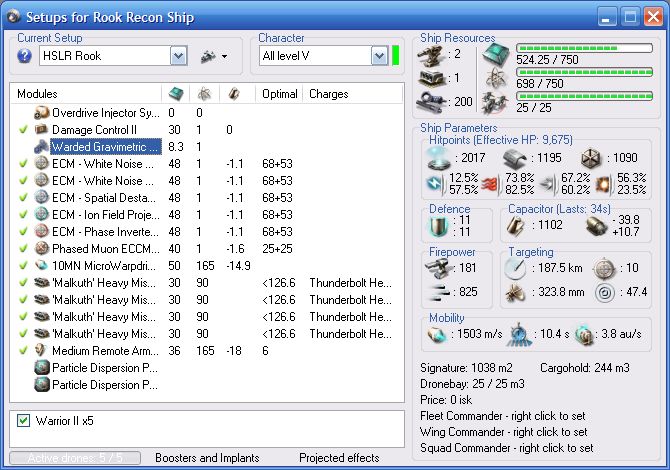Viewport: 670px width, 470px height.
Task: Click the thermal resistance flame icon
Action: pyautogui.click(x=490, y=184)
